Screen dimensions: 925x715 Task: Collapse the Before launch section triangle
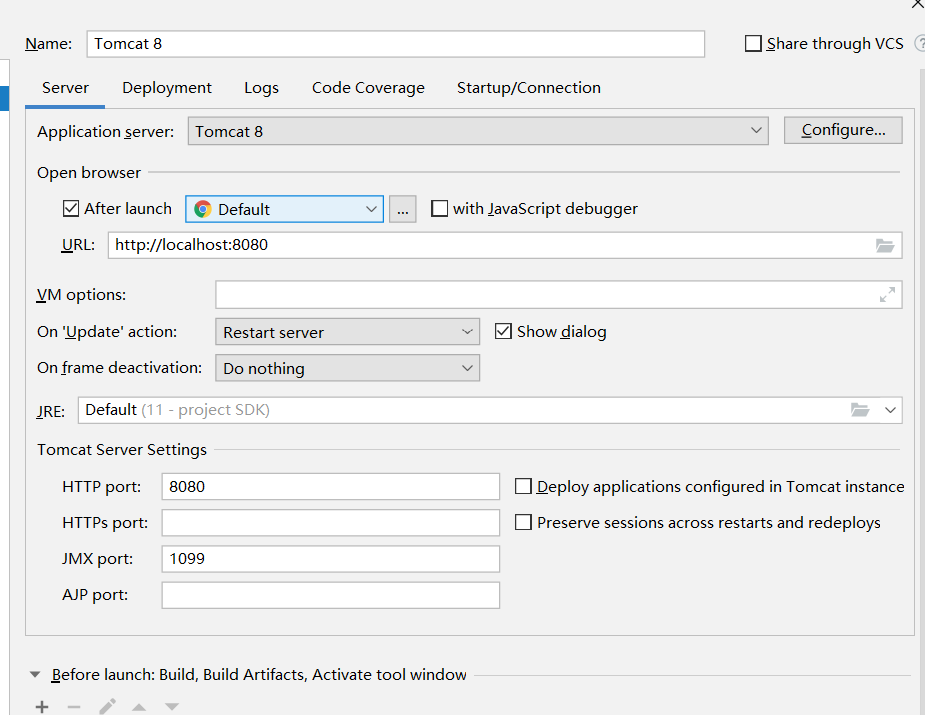pyautogui.click(x=35, y=674)
